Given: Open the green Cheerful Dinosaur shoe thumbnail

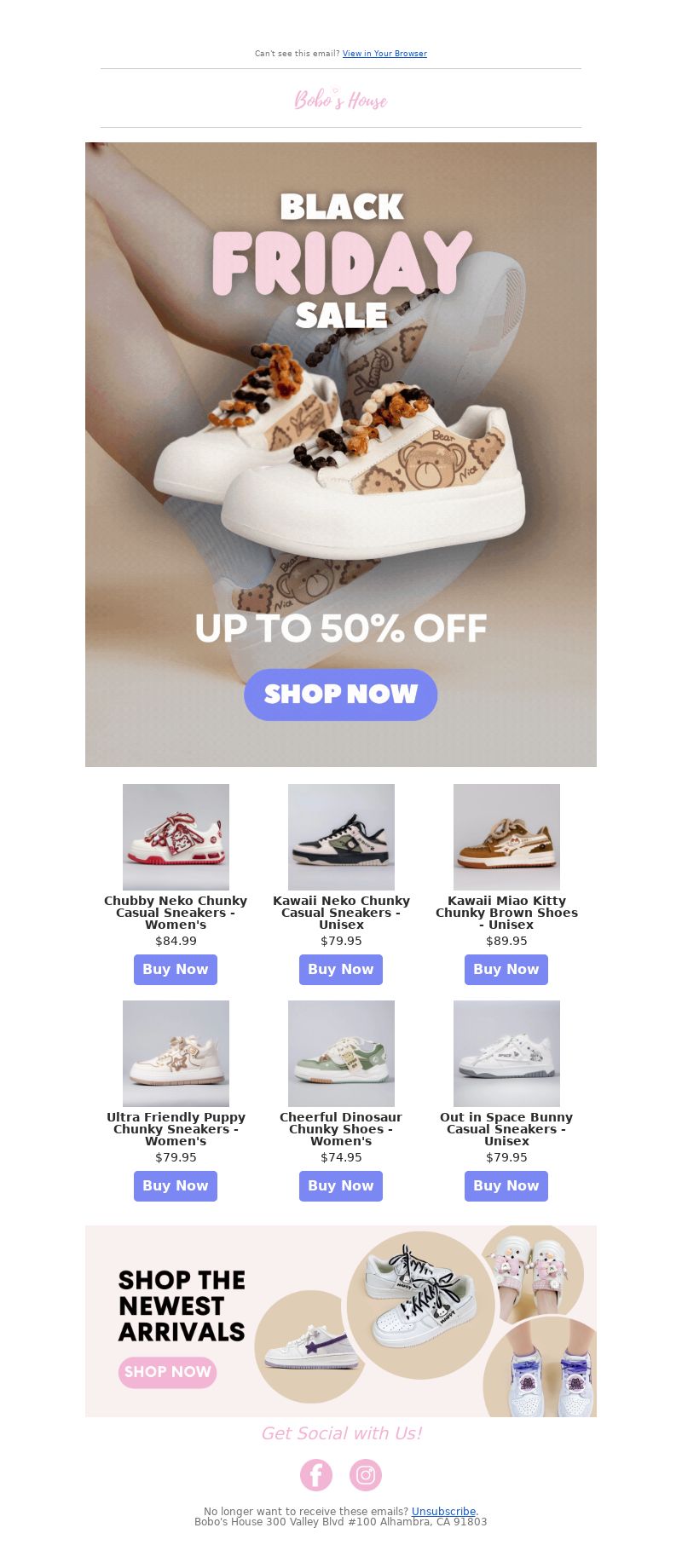Looking at the screenshot, I should tap(341, 1053).
